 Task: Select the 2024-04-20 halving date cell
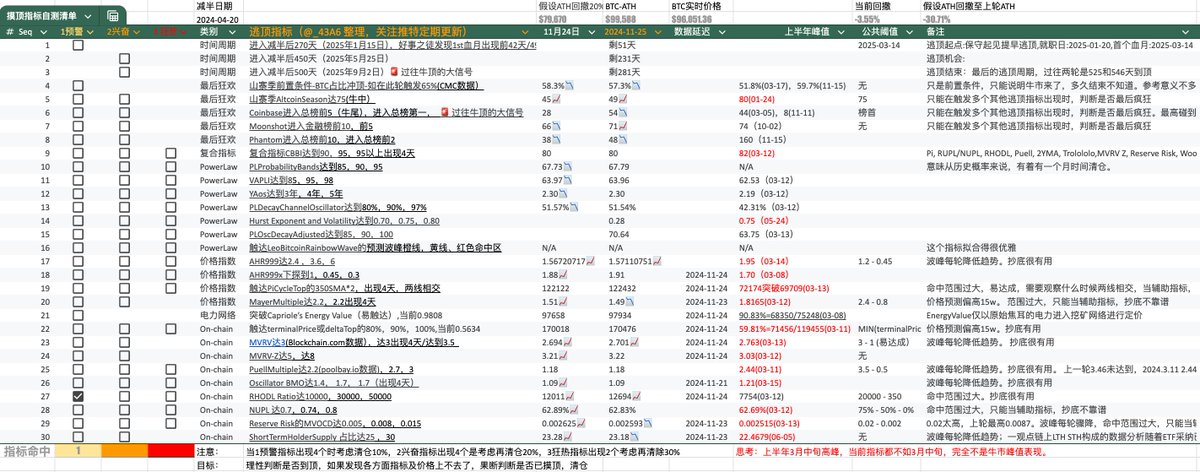220,18
